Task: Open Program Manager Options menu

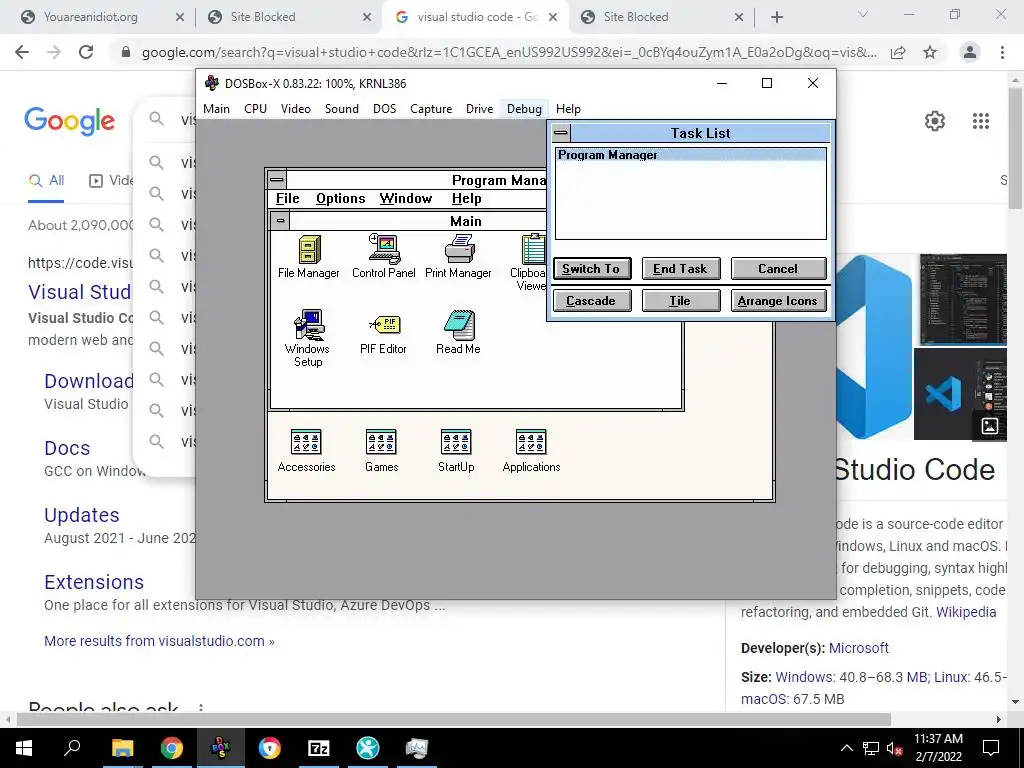Action: pos(340,199)
